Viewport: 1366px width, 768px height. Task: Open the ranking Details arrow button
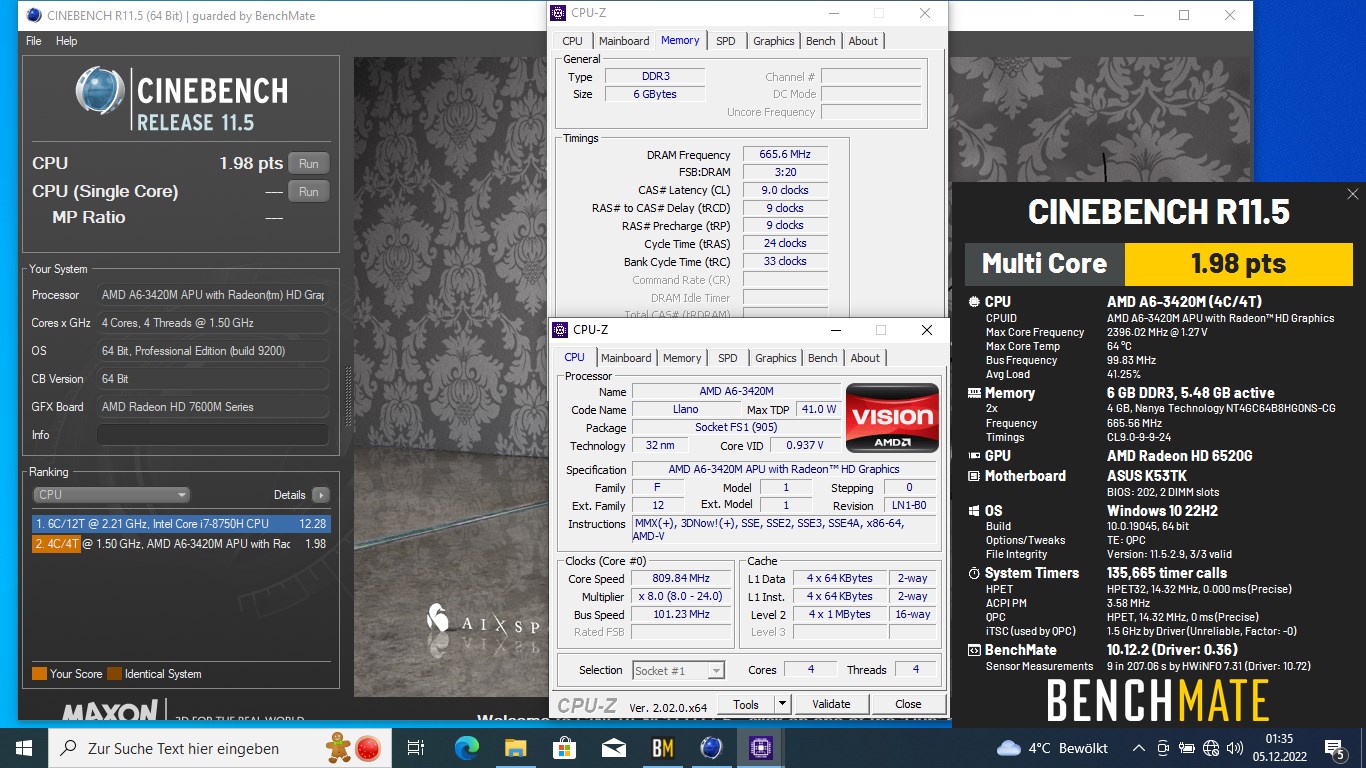(x=320, y=495)
